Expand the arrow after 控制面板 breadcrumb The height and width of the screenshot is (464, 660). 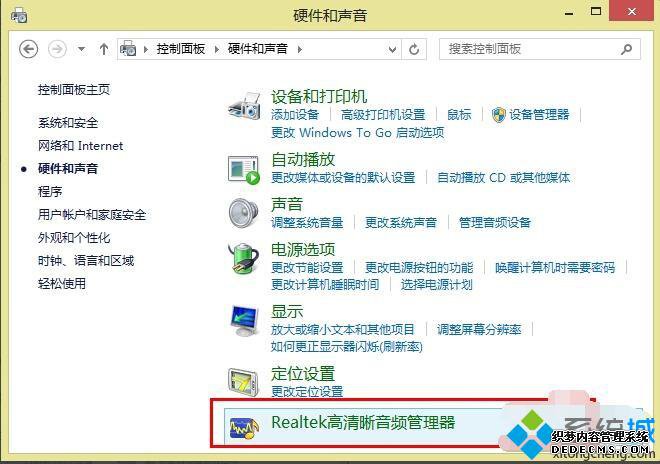point(217,49)
